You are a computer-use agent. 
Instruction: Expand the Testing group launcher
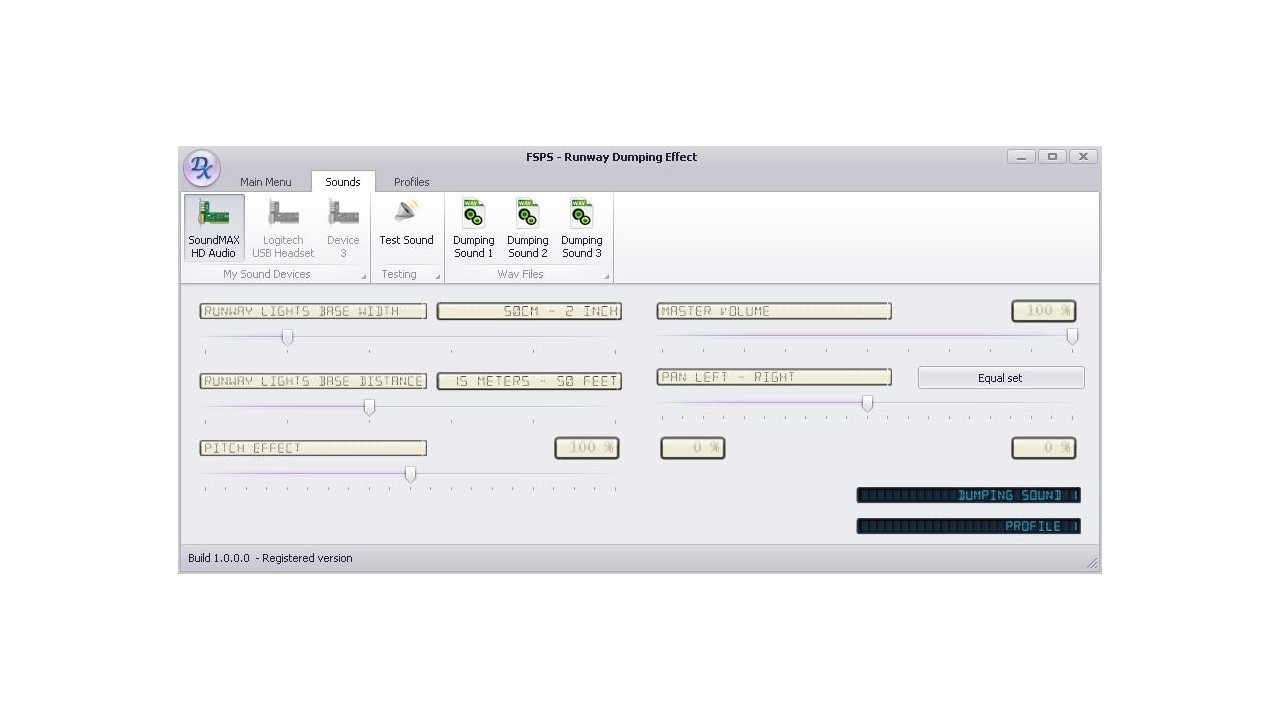[438, 276]
